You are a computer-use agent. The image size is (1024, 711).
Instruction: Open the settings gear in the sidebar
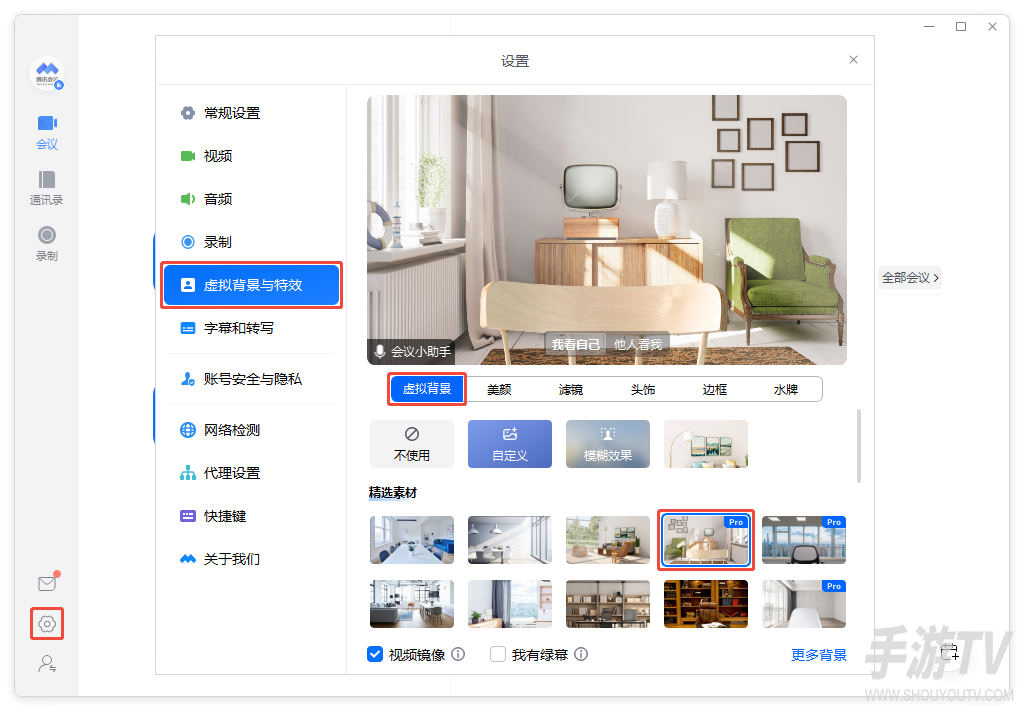[47, 624]
